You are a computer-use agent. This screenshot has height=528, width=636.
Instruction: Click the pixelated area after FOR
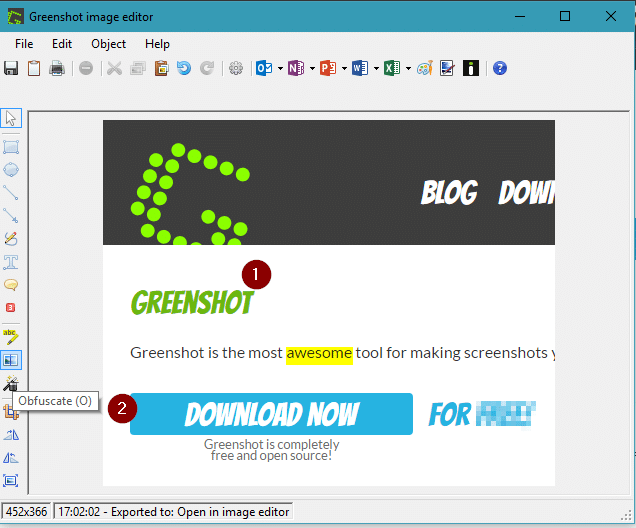pyautogui.click(x=505, y=414)
